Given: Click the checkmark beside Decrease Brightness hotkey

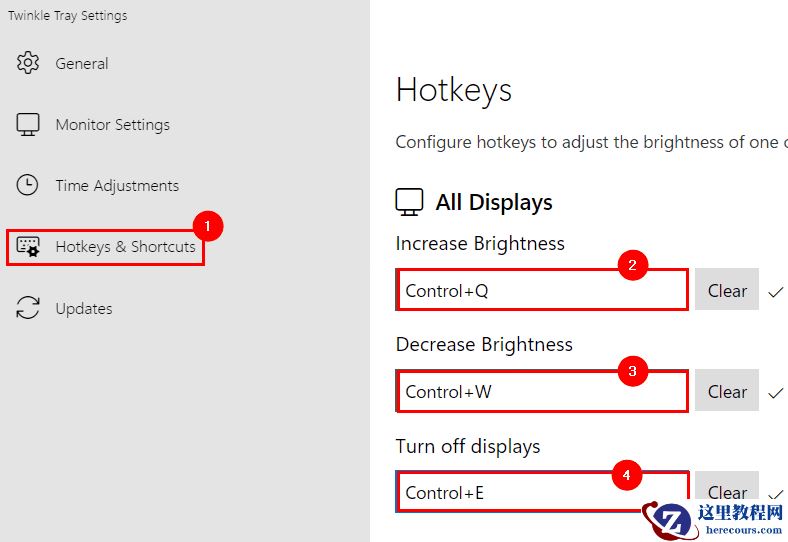Looking at the screenshot, I should click(776, 392).
